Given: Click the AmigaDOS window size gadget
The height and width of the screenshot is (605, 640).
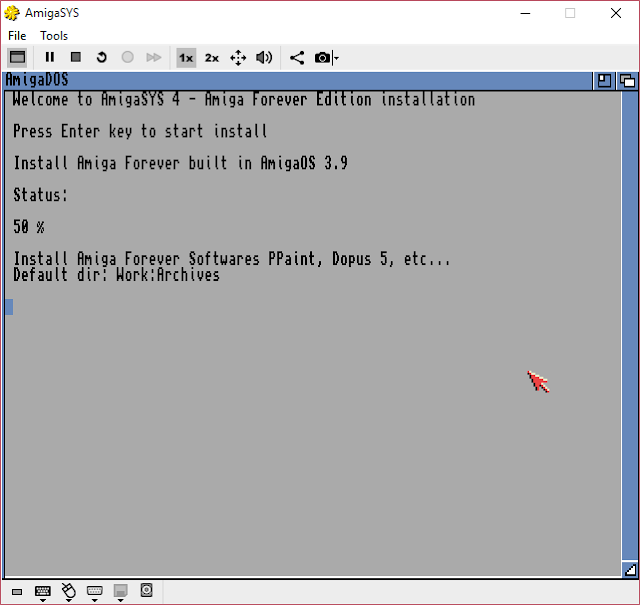Looking at the screenshot, I should pos(630,569).
